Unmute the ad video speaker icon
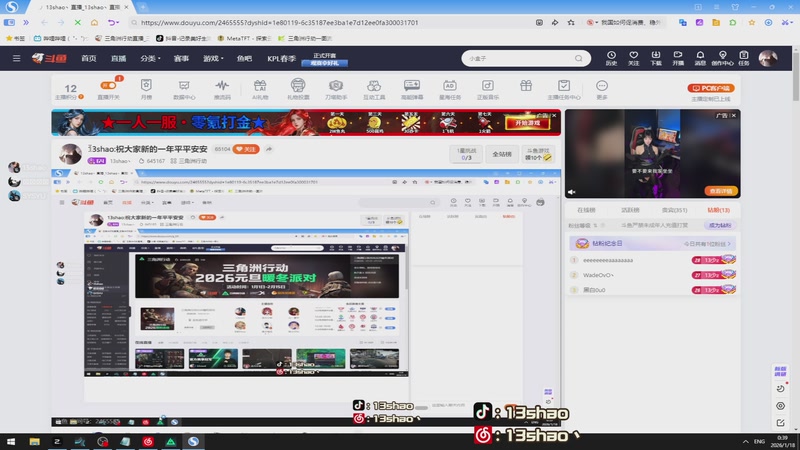This screenshot has width=800, height=450. coord(572,192)
